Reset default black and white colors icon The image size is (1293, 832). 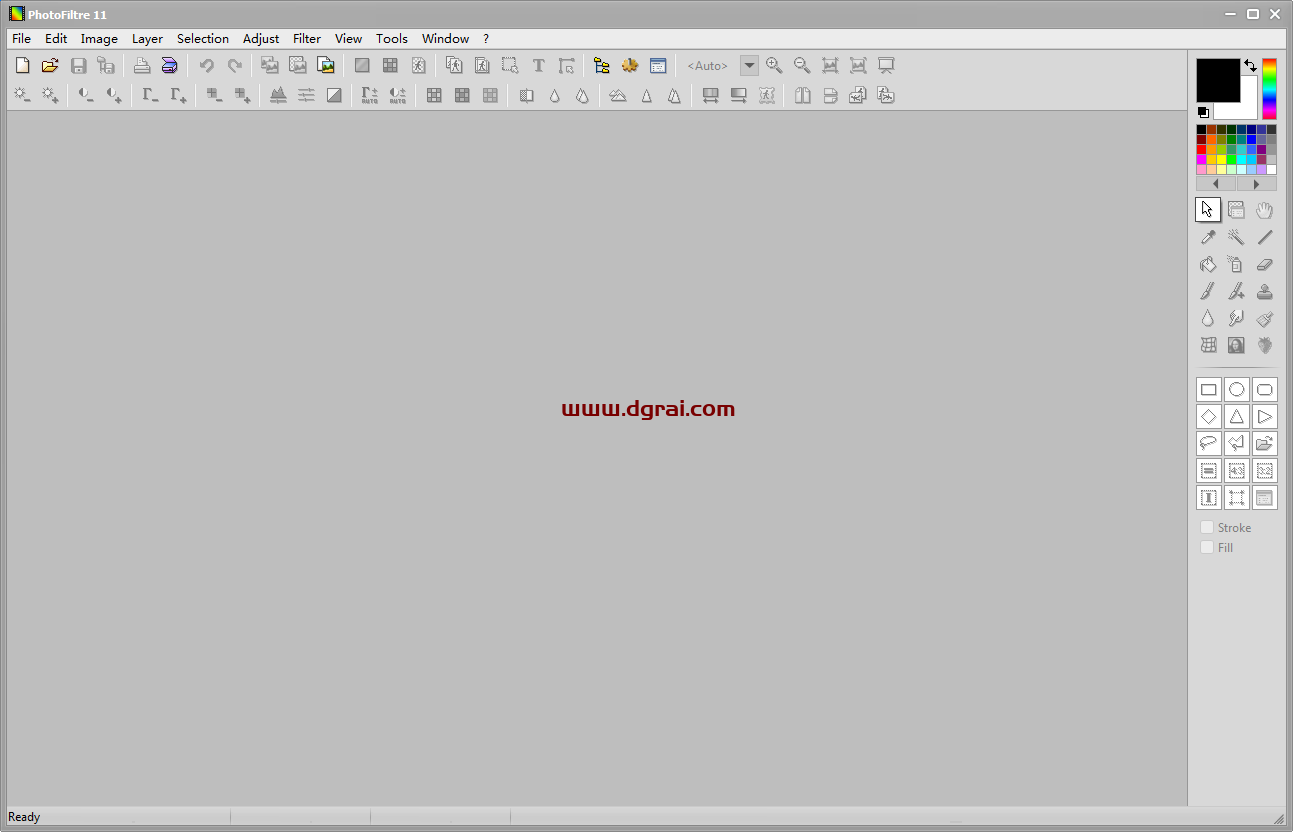(x=1203, y=112)
